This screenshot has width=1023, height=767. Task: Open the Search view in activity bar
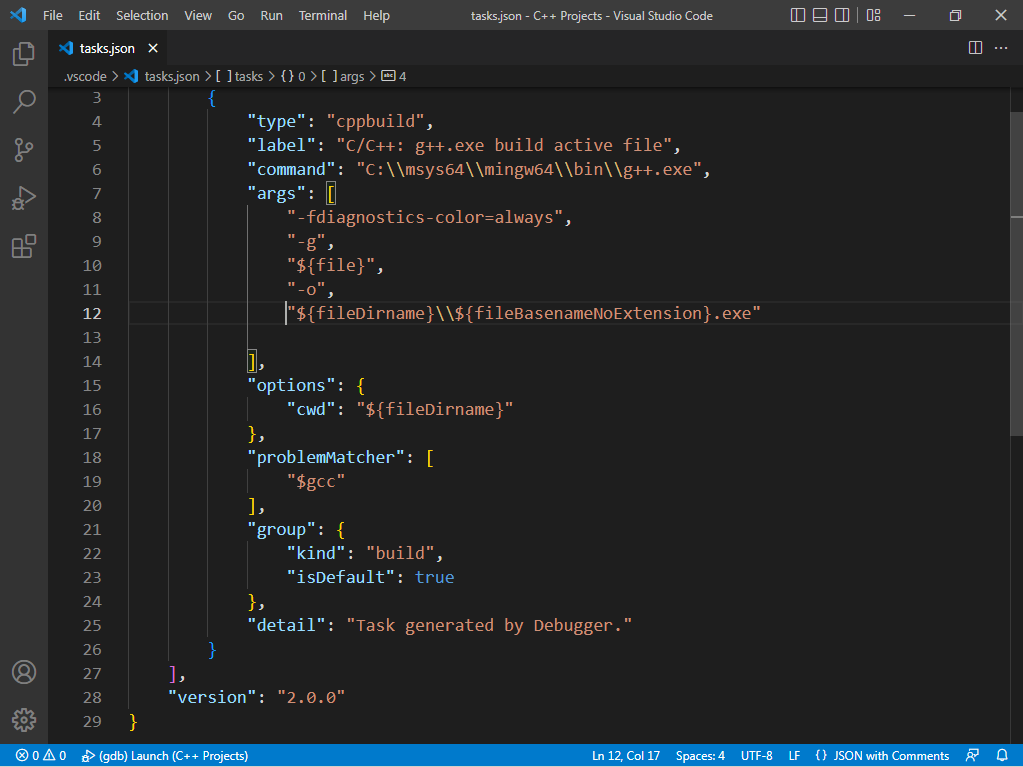[23, 102]
